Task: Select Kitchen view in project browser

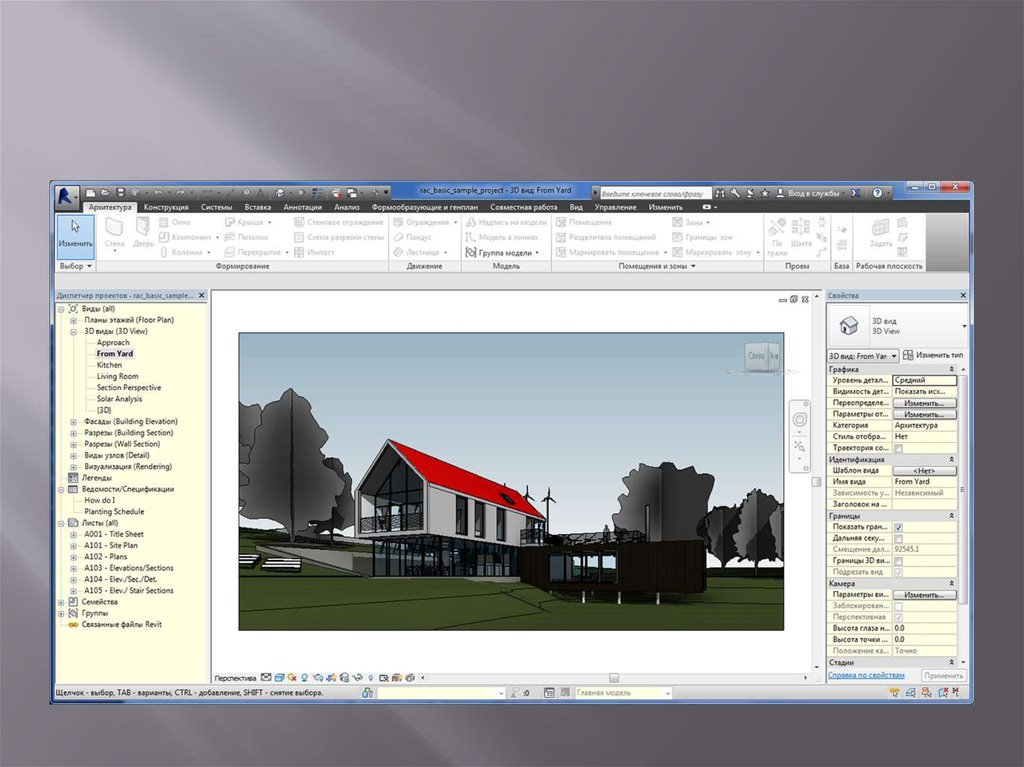Action: tap(109, 365)
